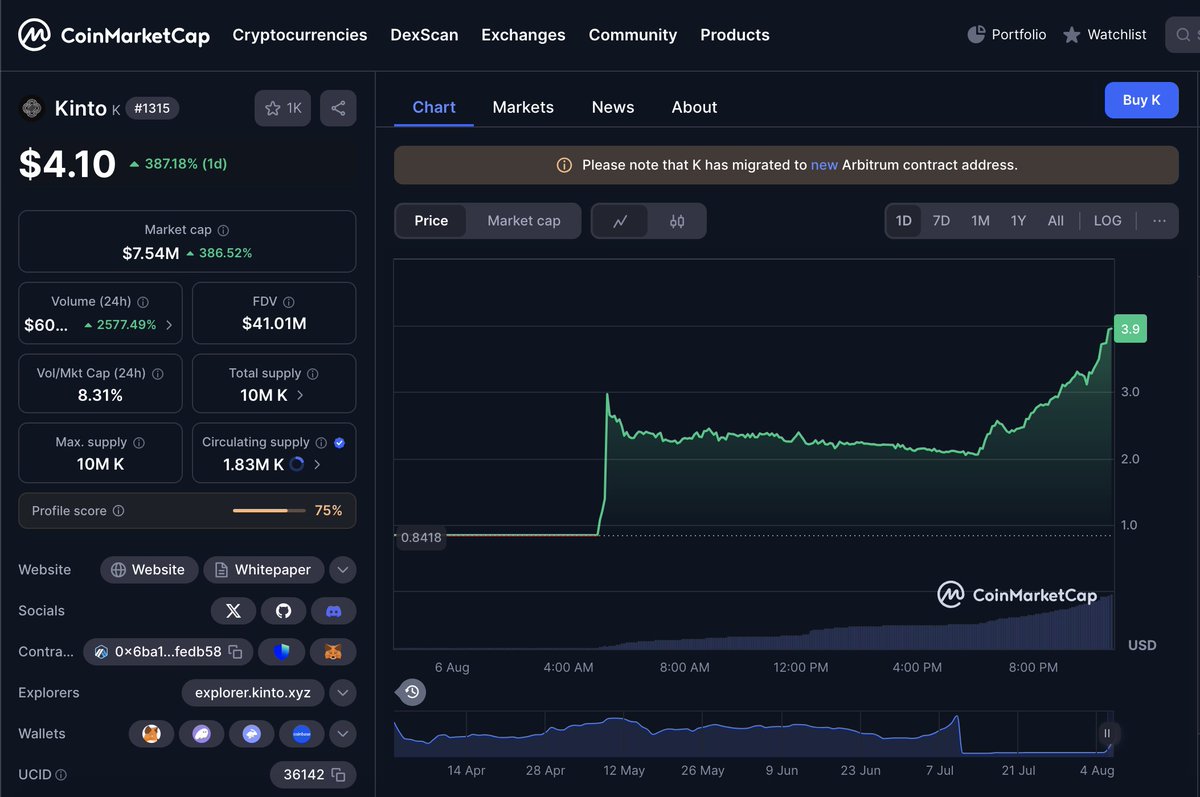
Task: Select the candlestick chart type
Action: pyautogui.click(x=677, y=221)
